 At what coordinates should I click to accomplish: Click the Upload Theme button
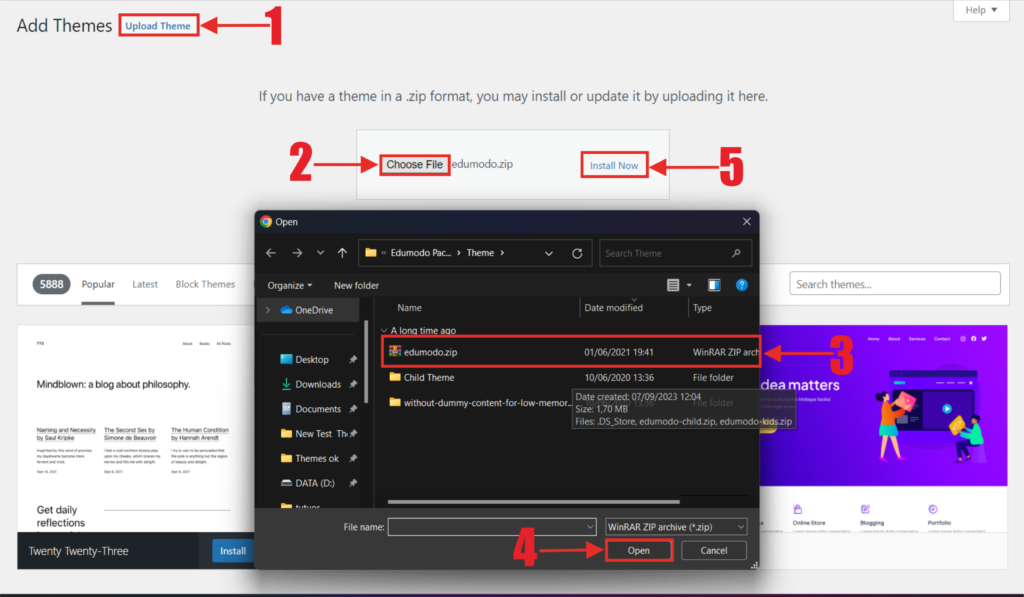point(158,26)
